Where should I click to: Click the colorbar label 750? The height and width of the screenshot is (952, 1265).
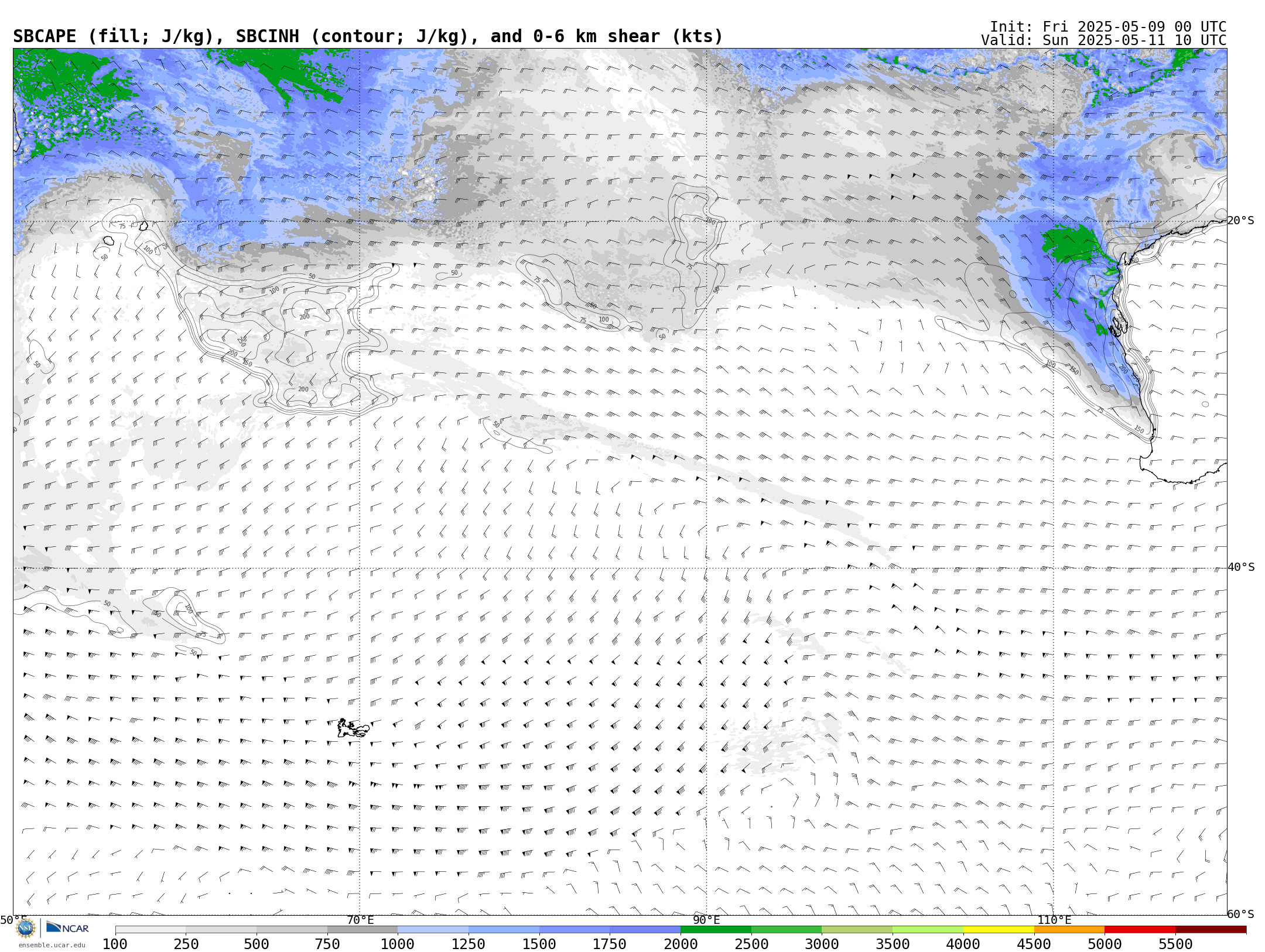tap(327, 944)
